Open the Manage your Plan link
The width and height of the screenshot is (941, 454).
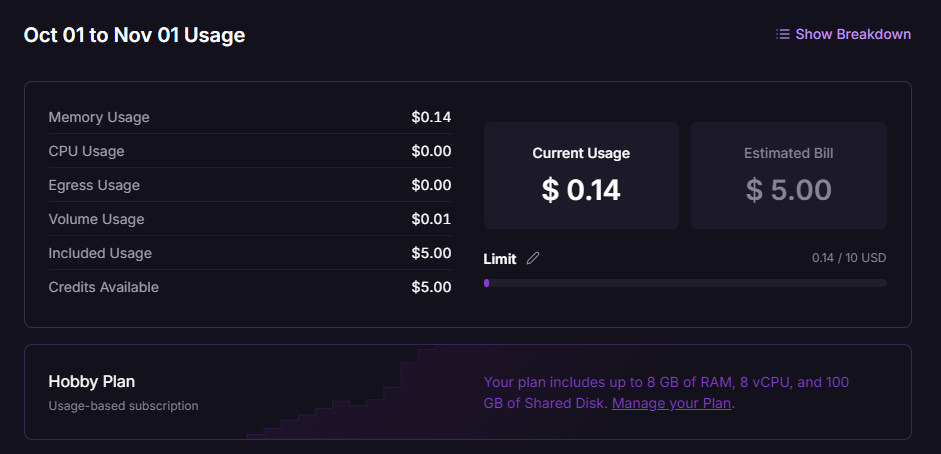(x=671, y=403)
